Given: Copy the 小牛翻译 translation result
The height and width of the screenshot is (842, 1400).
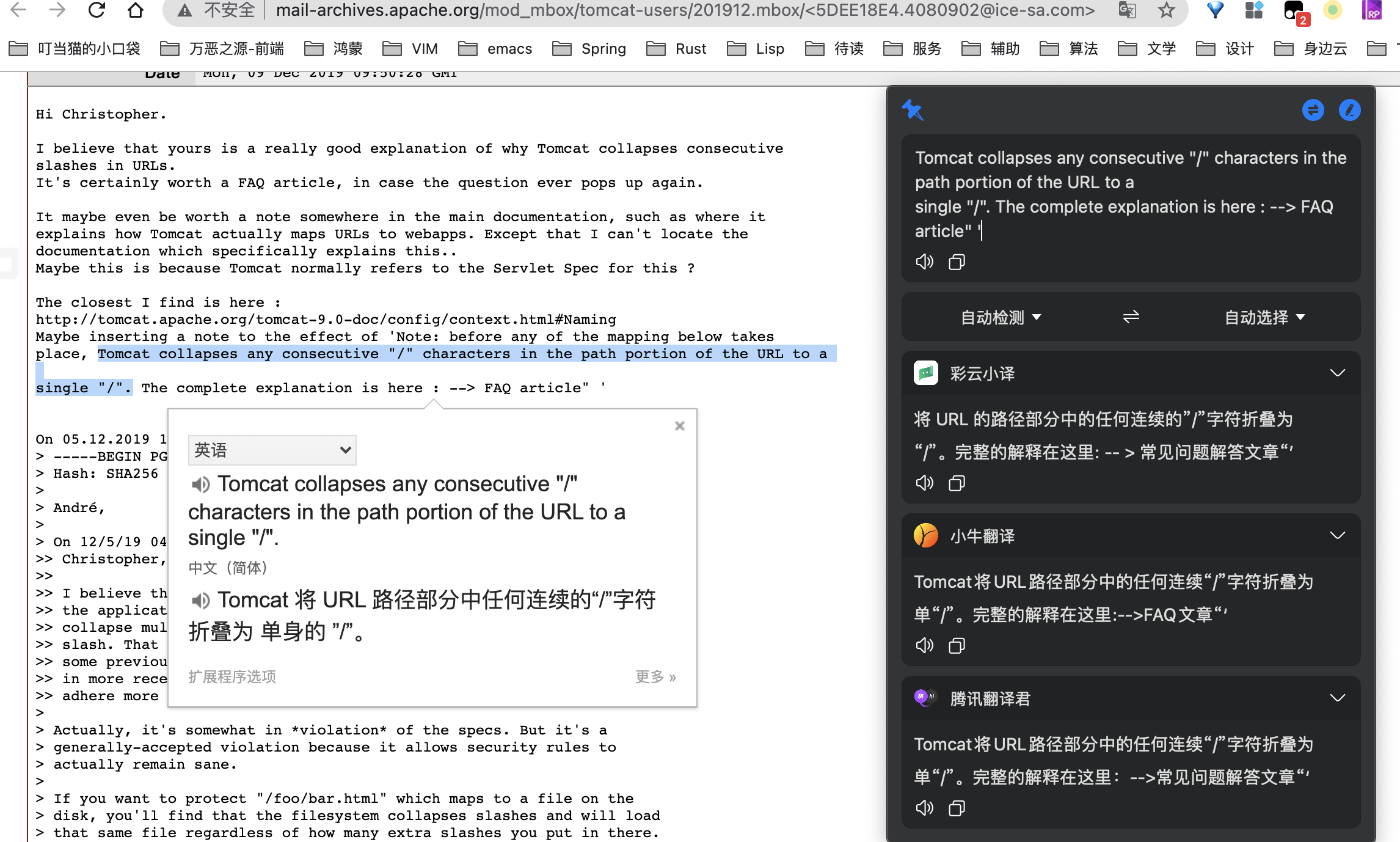Looking at the screenshot, I should point(957,646).
